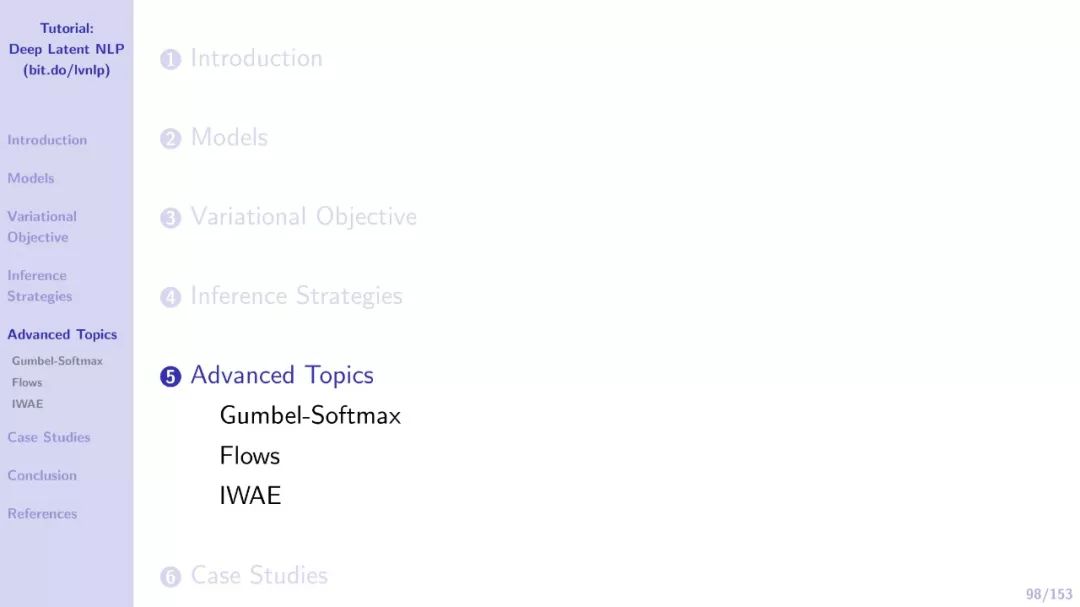
Task: Click the numbered bullet 4 beside Inference Strategies
Action: [170, 297]
